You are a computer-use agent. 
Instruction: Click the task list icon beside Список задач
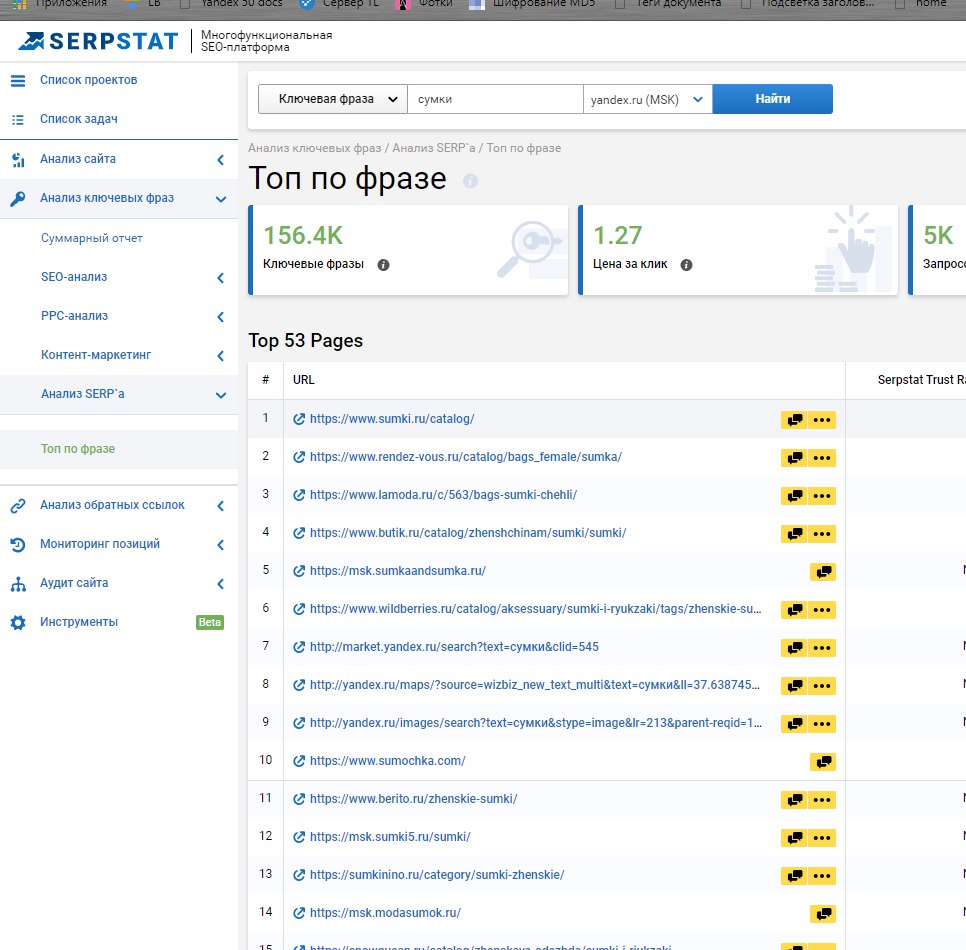click(x=18, y=120)
